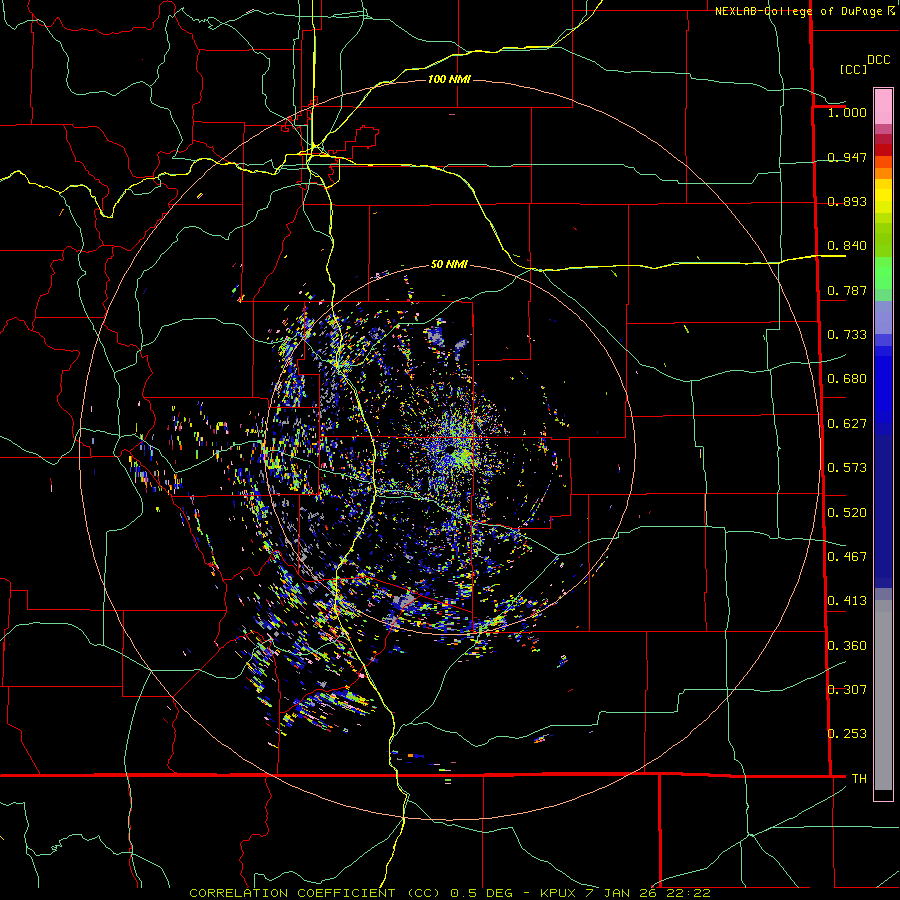
Task: Select the 0.253 legend value
Action: [847, 734]
